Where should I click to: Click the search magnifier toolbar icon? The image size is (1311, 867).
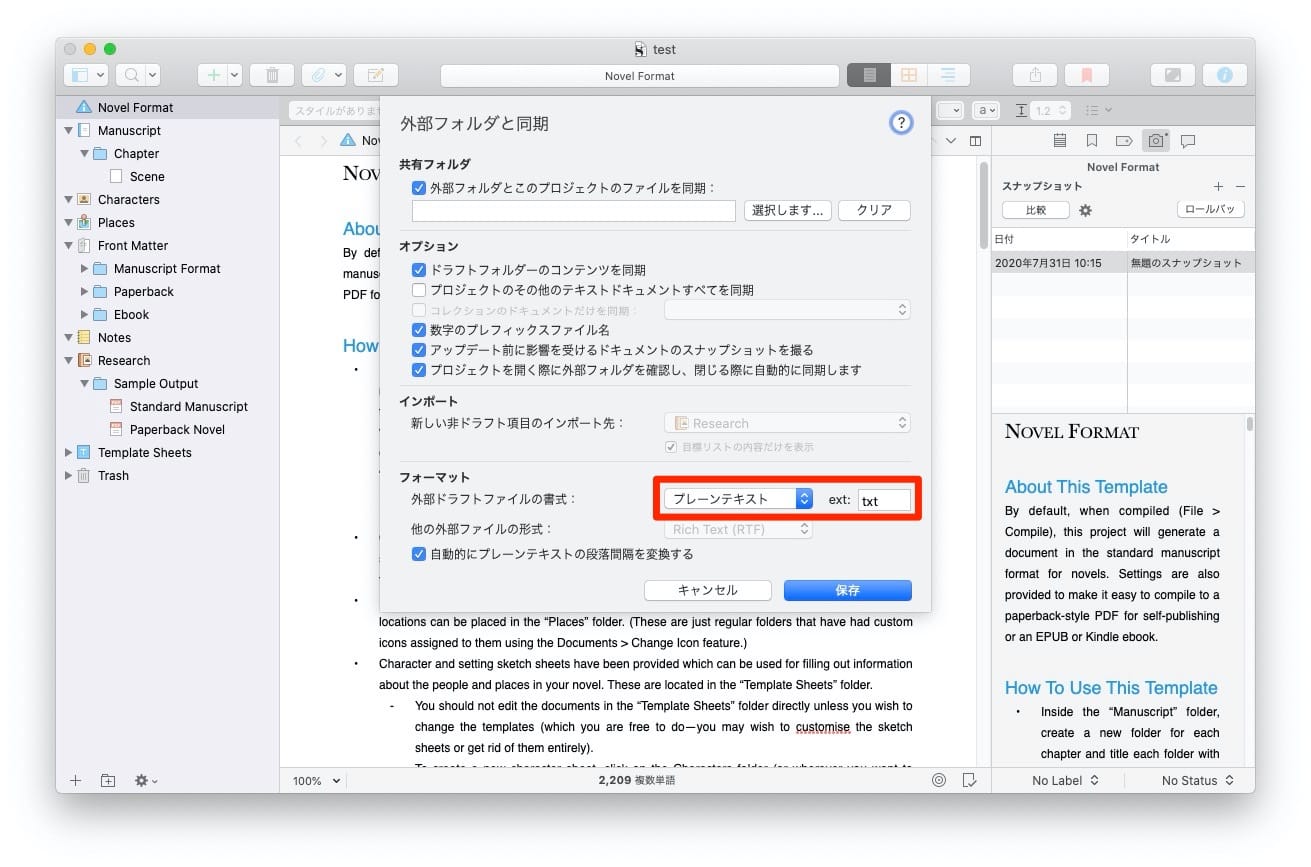click(x=130, y=75)
